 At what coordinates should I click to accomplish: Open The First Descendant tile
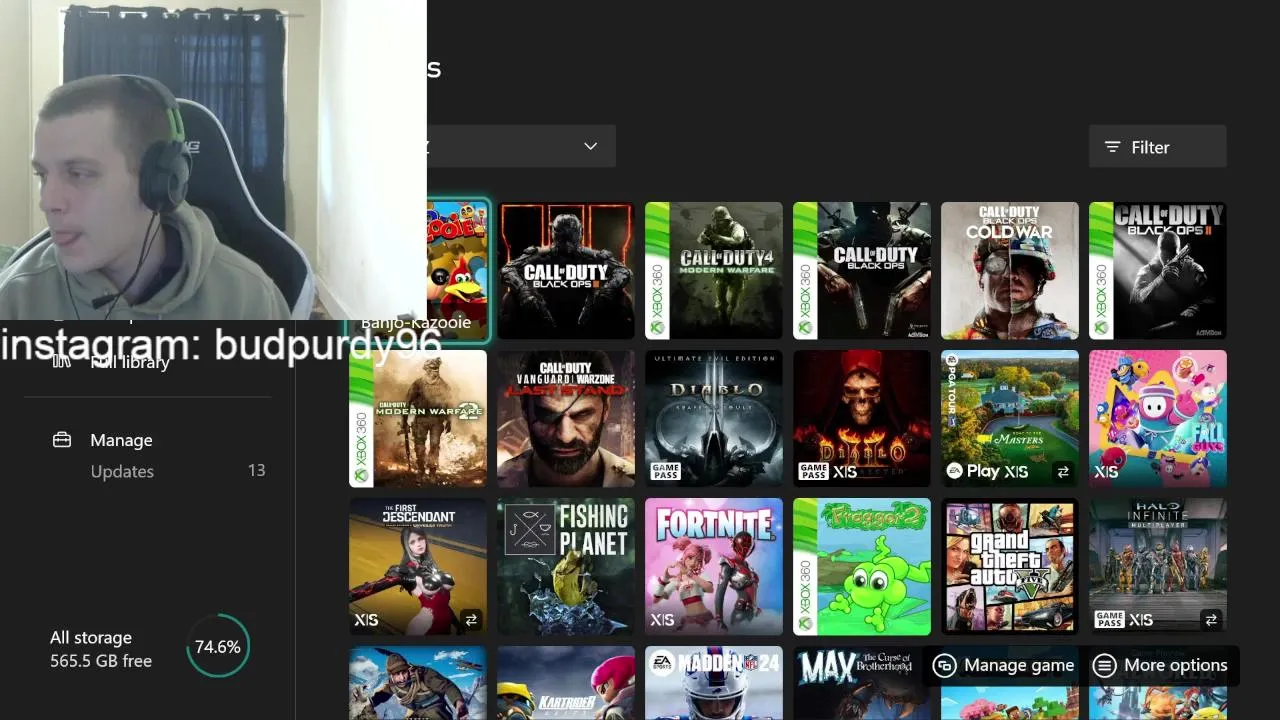click(x=418, y=567)
